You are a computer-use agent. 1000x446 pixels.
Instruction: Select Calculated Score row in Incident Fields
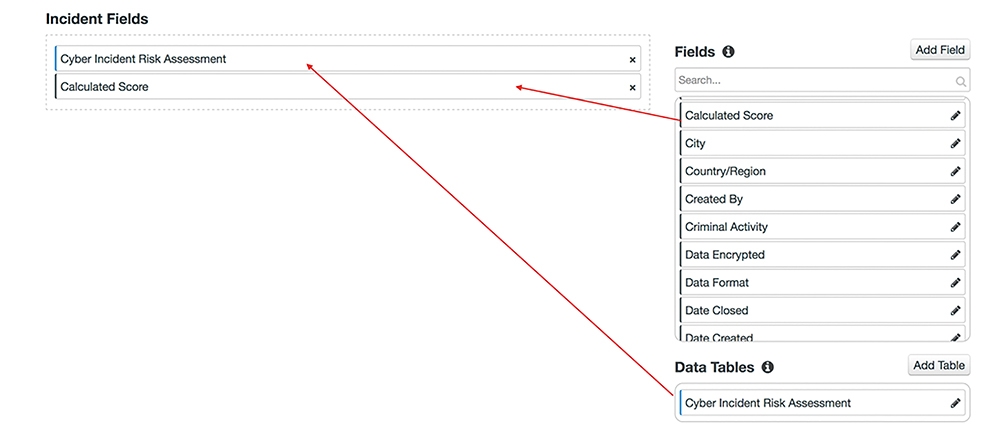coord(300,87)
